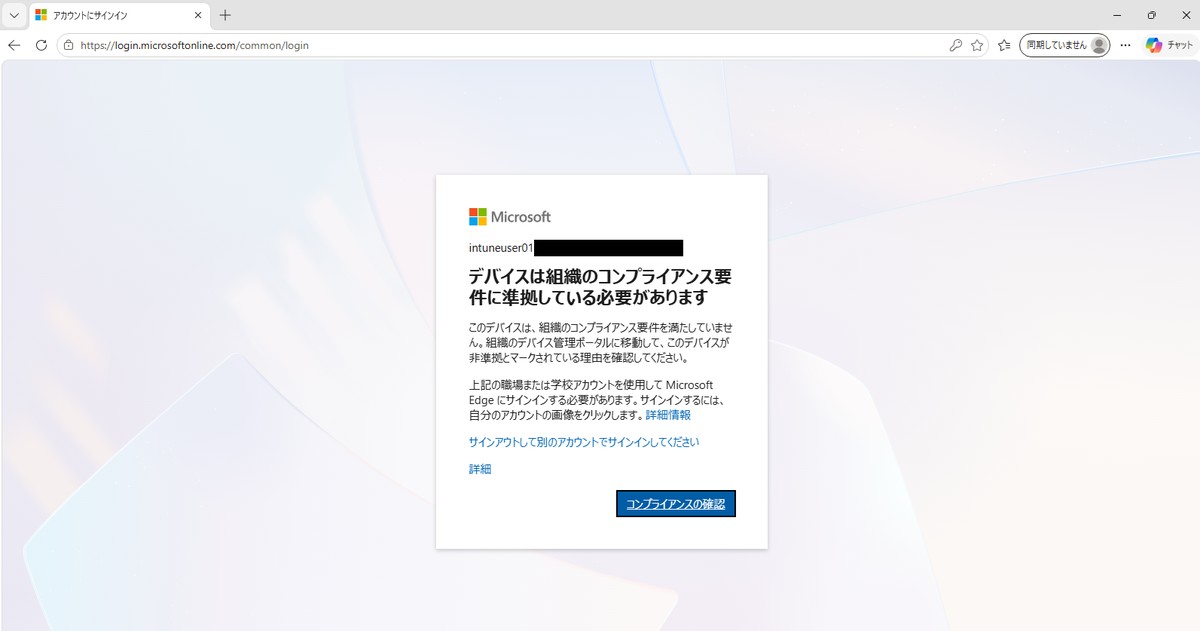1200x631 pixels.
Task: View site info lock icon
Action: point(68,45)
